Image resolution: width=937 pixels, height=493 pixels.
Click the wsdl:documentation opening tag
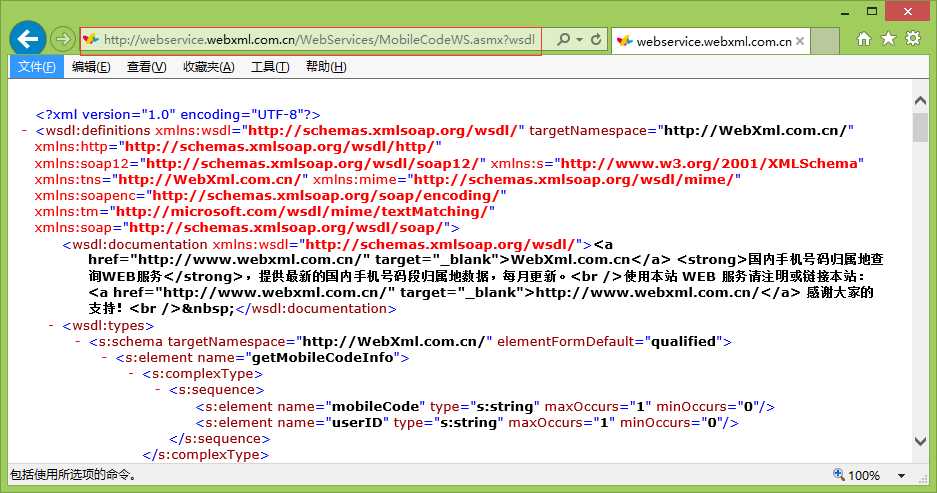327,244
